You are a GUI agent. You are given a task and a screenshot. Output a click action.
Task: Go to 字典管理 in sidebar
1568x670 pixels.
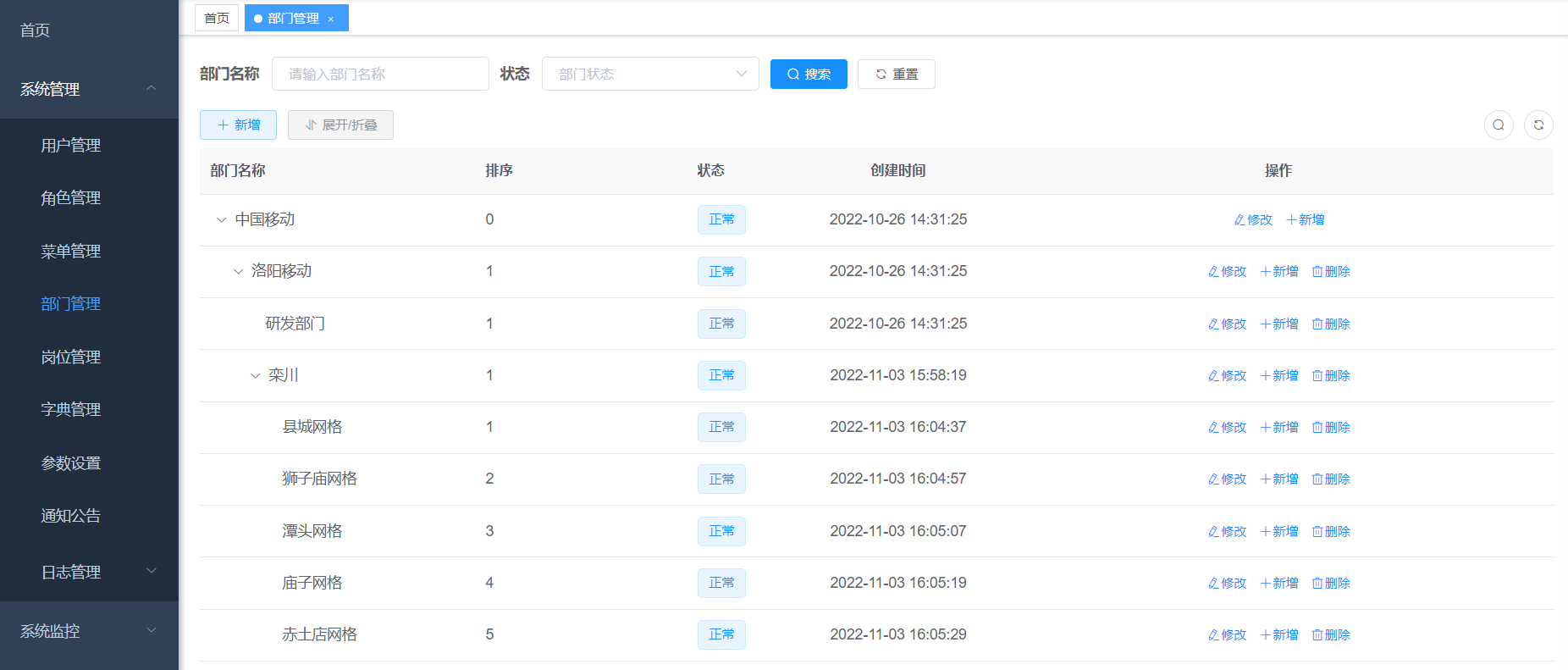coord(89,409)
